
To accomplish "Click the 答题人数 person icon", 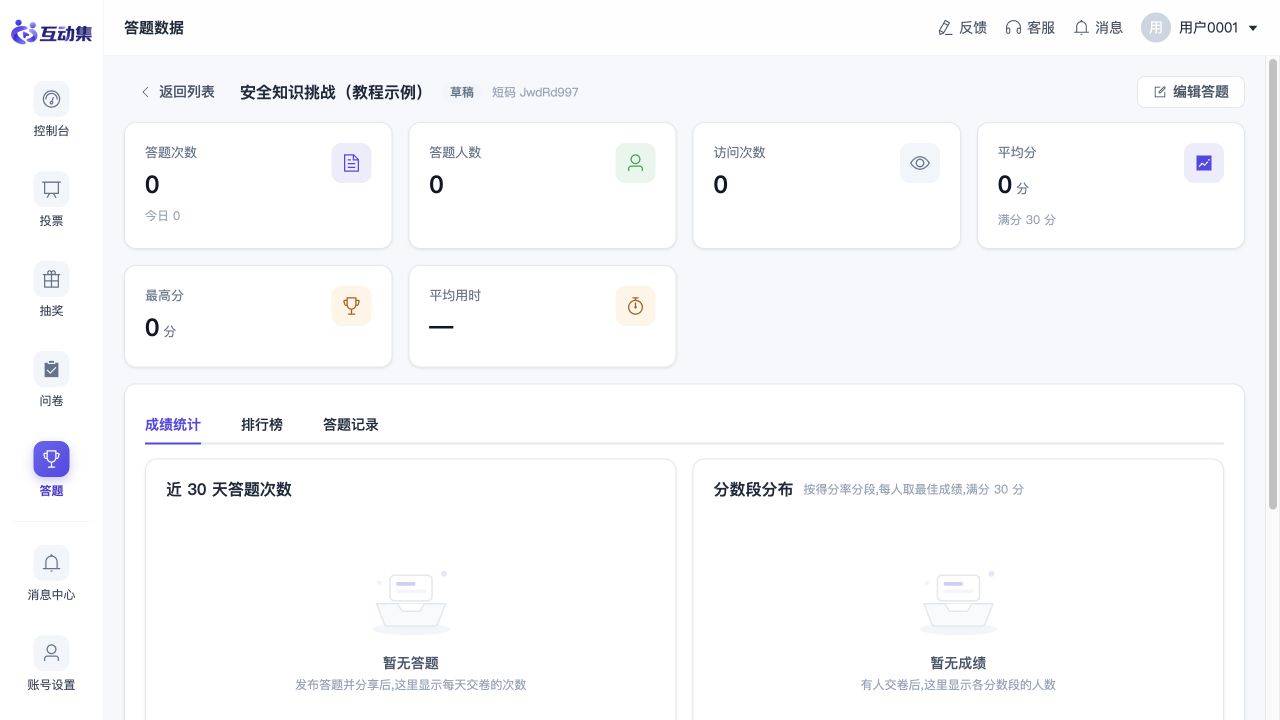I will tap(635, 163).
